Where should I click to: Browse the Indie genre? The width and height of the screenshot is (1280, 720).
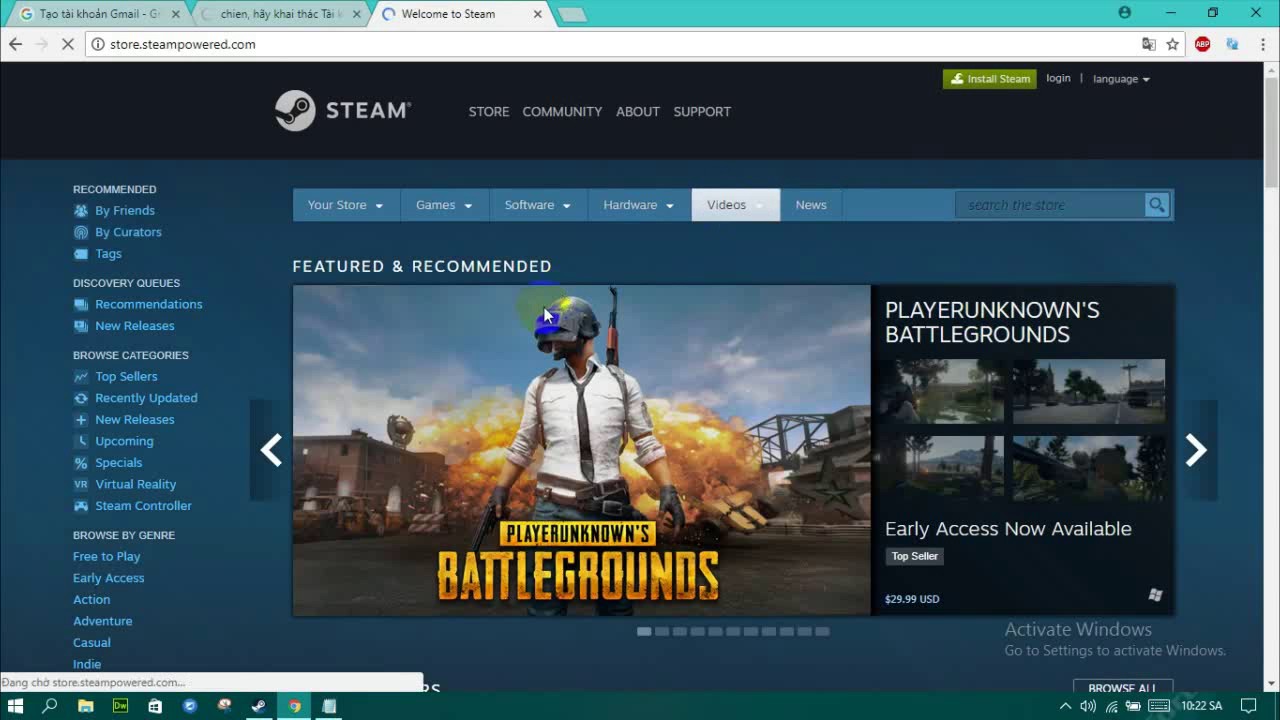(x=87, y=664)
